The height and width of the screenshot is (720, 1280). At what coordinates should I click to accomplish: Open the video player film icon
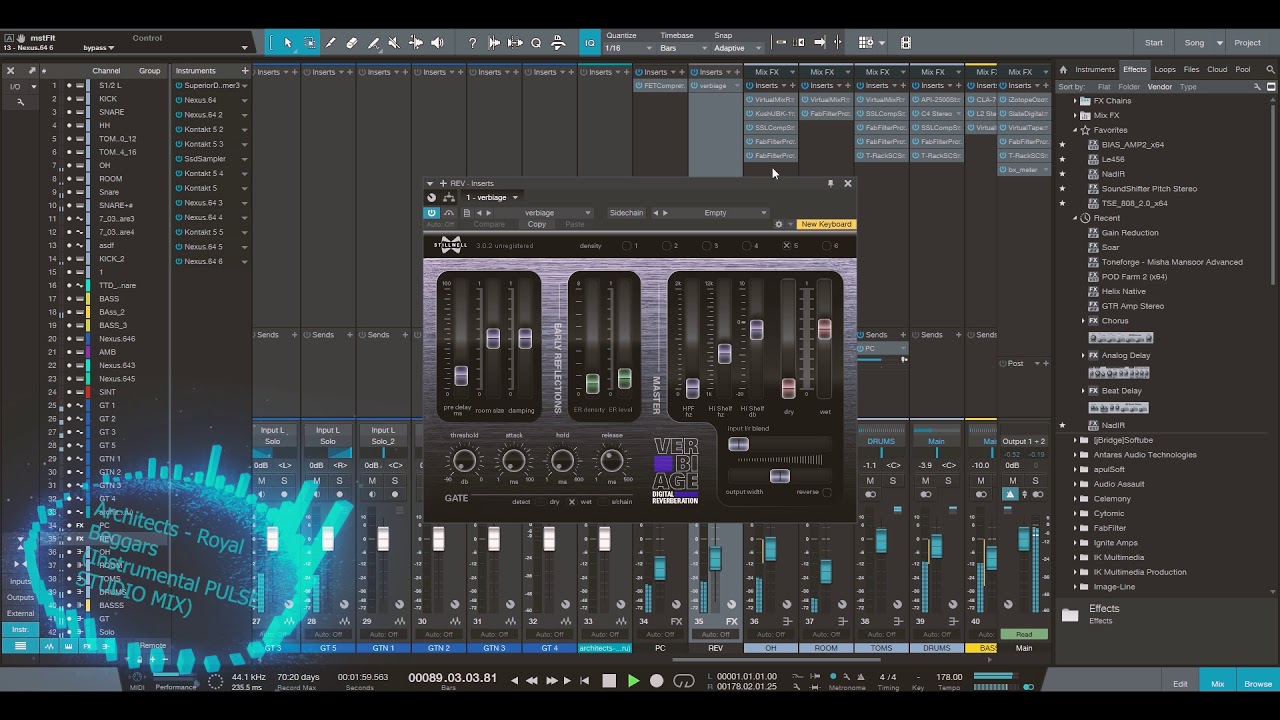click(x=905, y=43)
